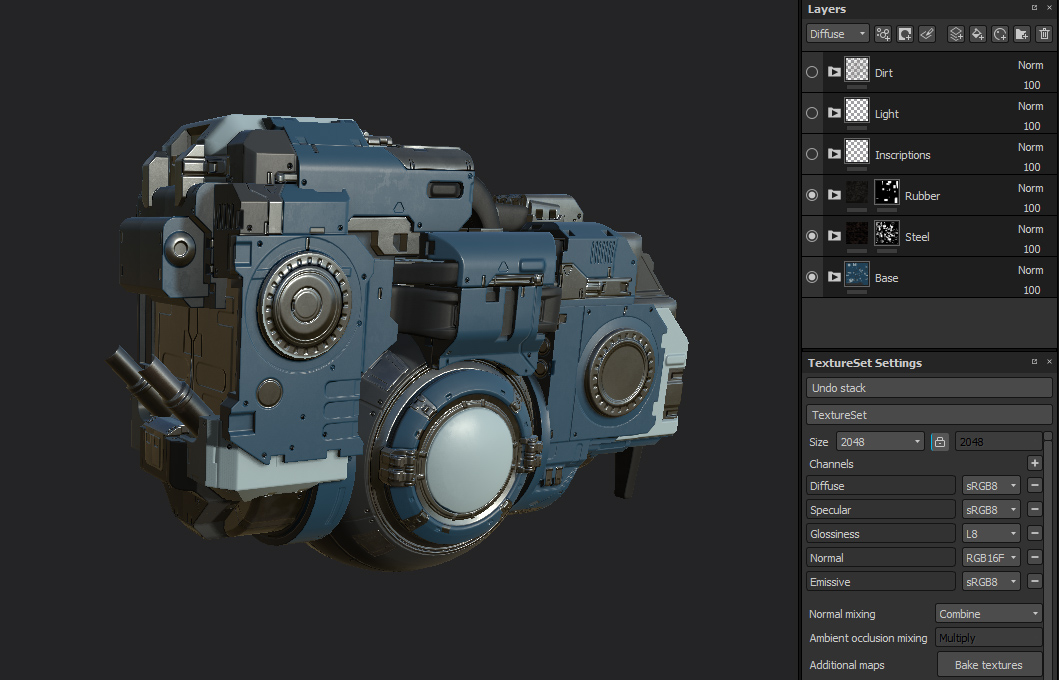Create a new layer folder
The width and height of the screenshot is (1059, 680).
tap(1022, 34)
